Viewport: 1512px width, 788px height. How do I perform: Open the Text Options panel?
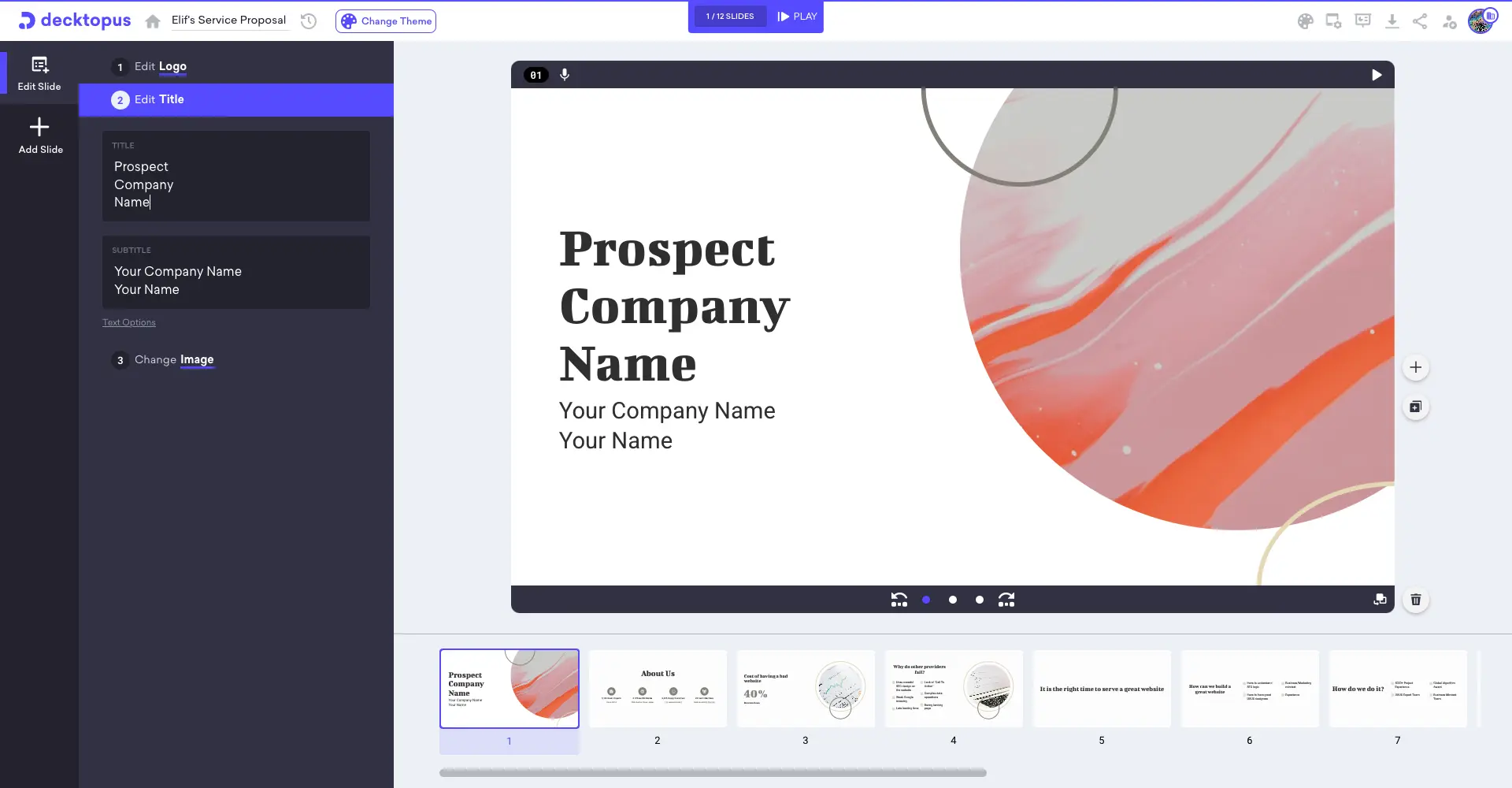[128, 322]
